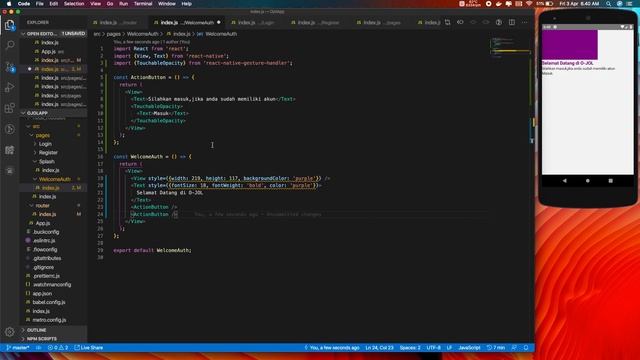The image size is (640, 360).
Task: Click the Split Editor Right icon
Action: 511,22
